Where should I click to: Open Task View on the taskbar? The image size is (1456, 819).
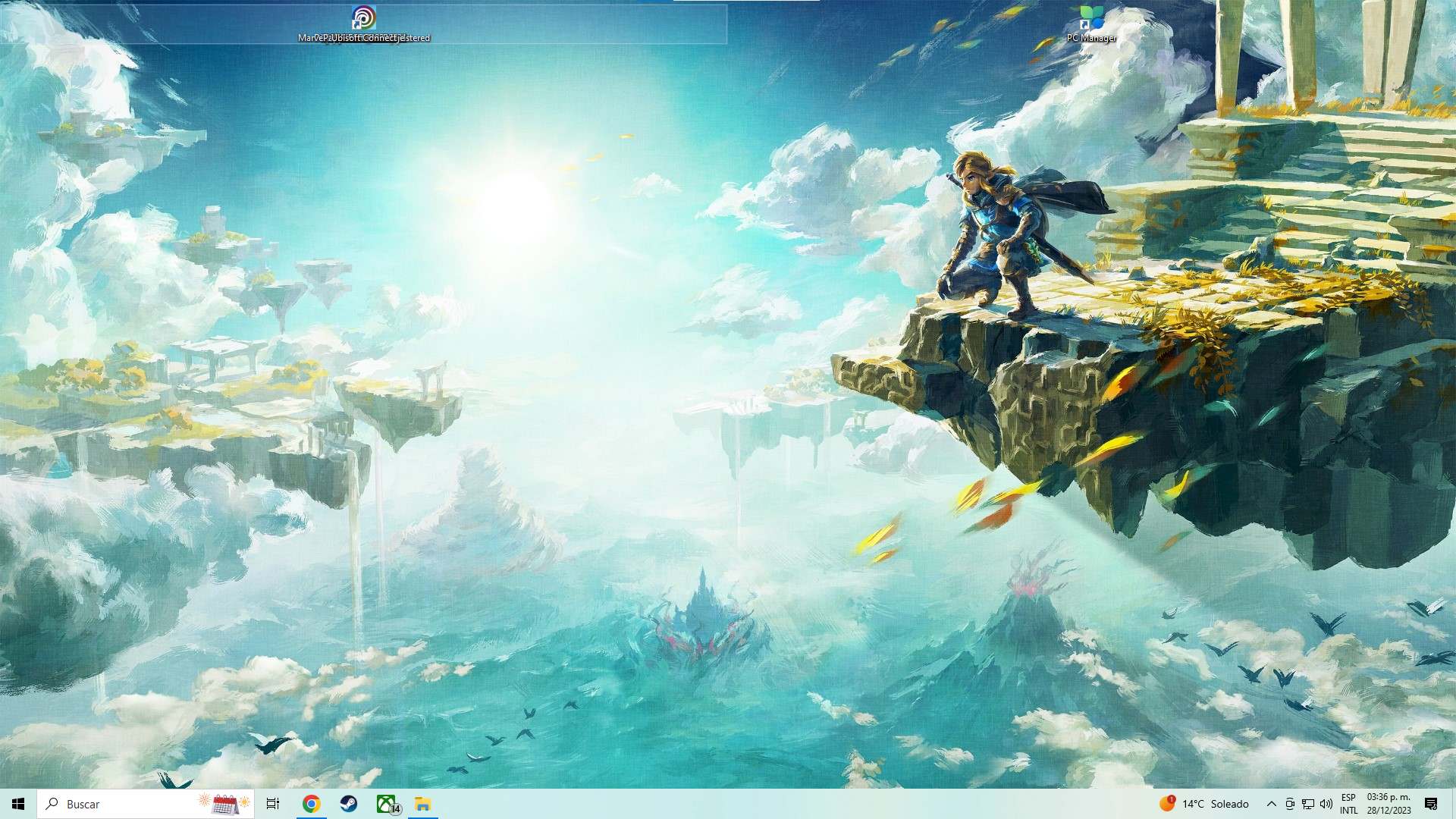[273, 804]
